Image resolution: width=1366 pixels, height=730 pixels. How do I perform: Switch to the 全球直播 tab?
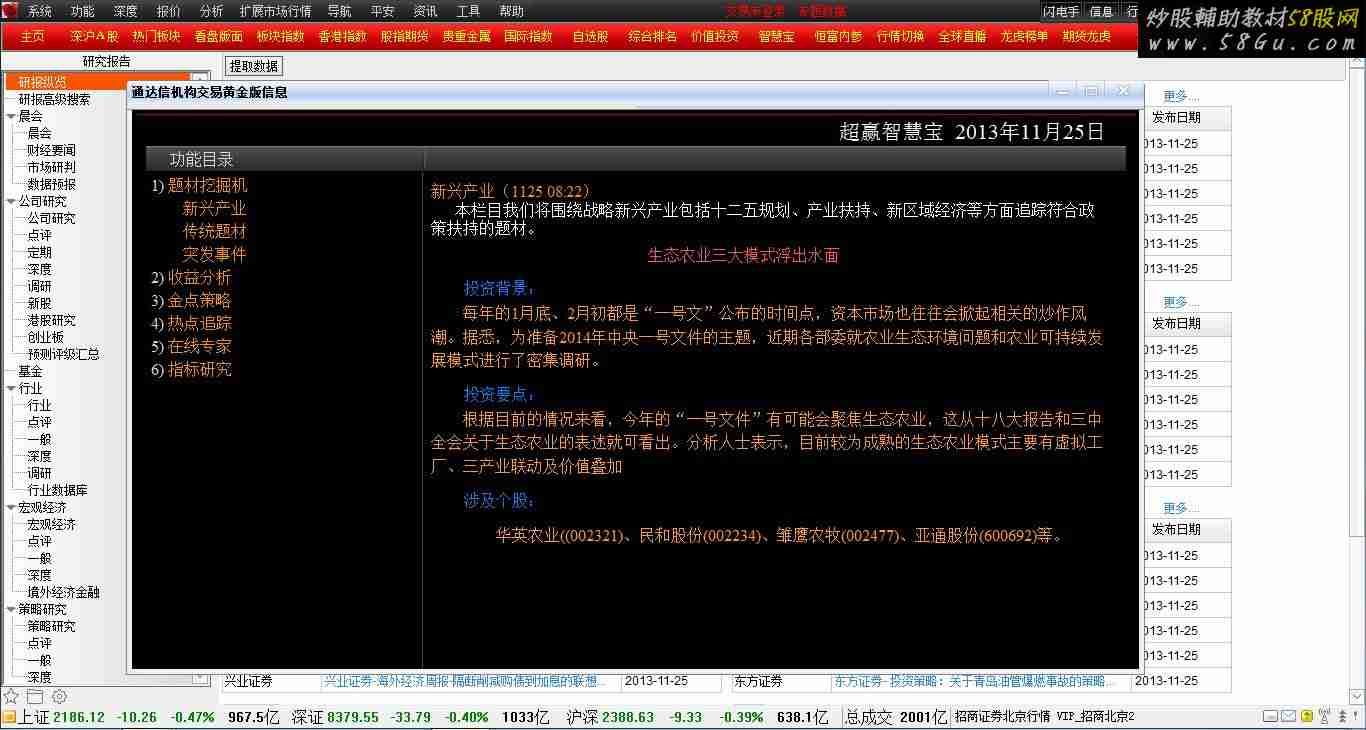point(962,36)
